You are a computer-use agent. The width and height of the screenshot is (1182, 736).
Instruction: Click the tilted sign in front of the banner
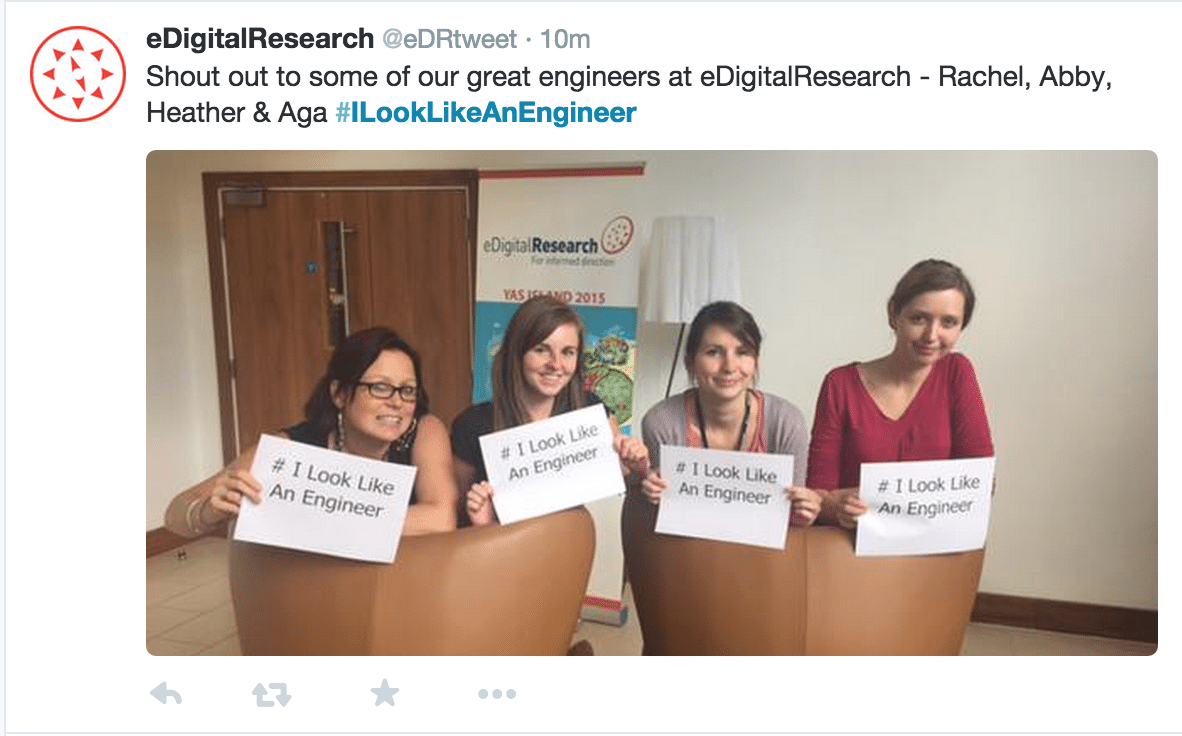[553, 462]
